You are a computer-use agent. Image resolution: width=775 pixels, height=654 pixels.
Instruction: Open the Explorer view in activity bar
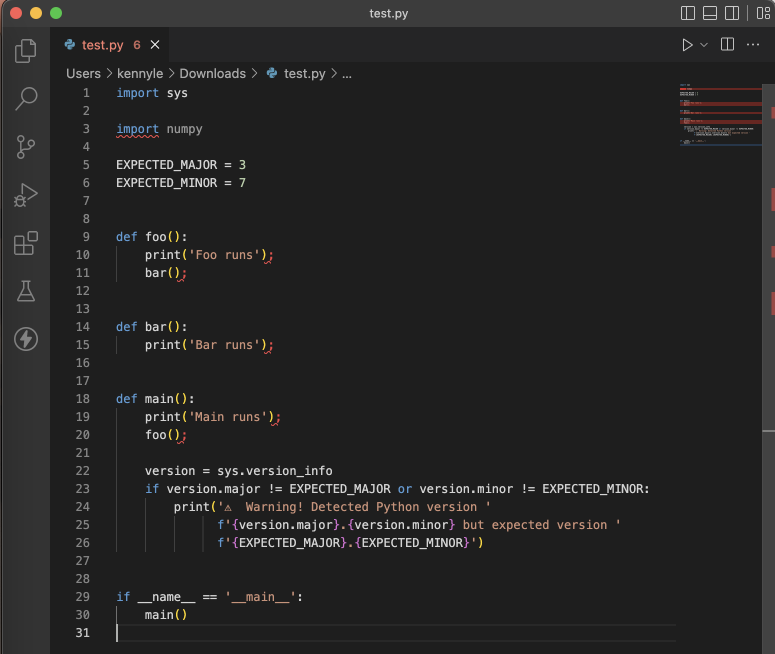[x=26, y=50]
